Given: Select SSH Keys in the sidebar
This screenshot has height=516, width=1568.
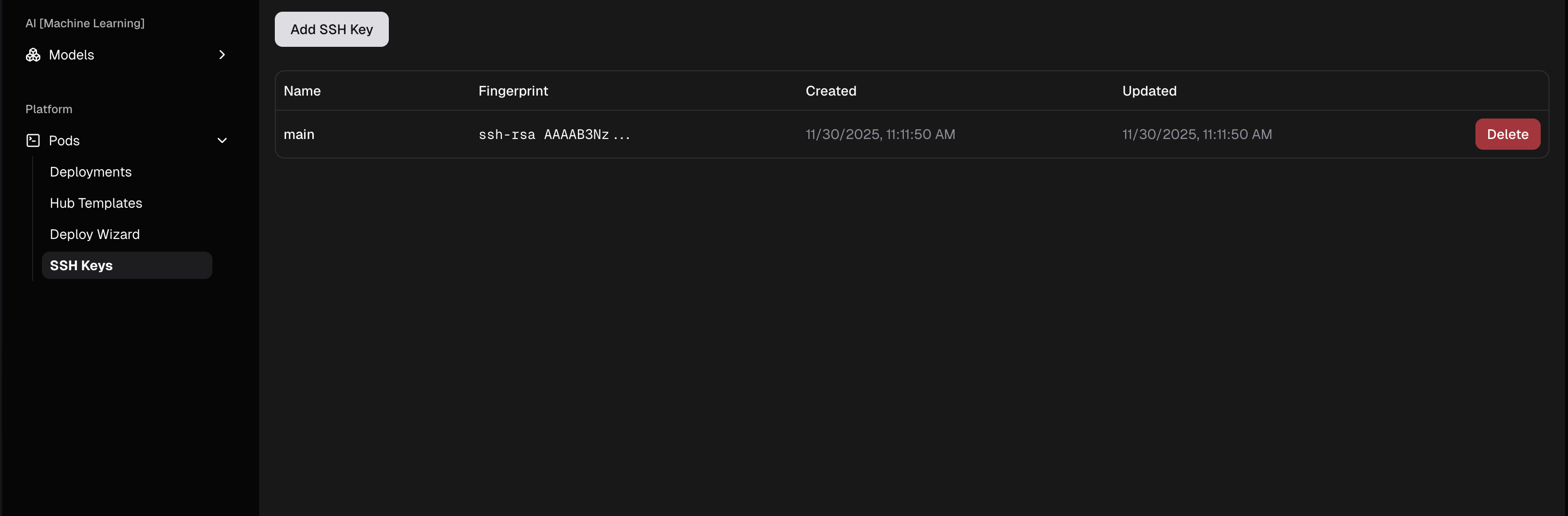Looking at the screenshot, I should (81, 265).
